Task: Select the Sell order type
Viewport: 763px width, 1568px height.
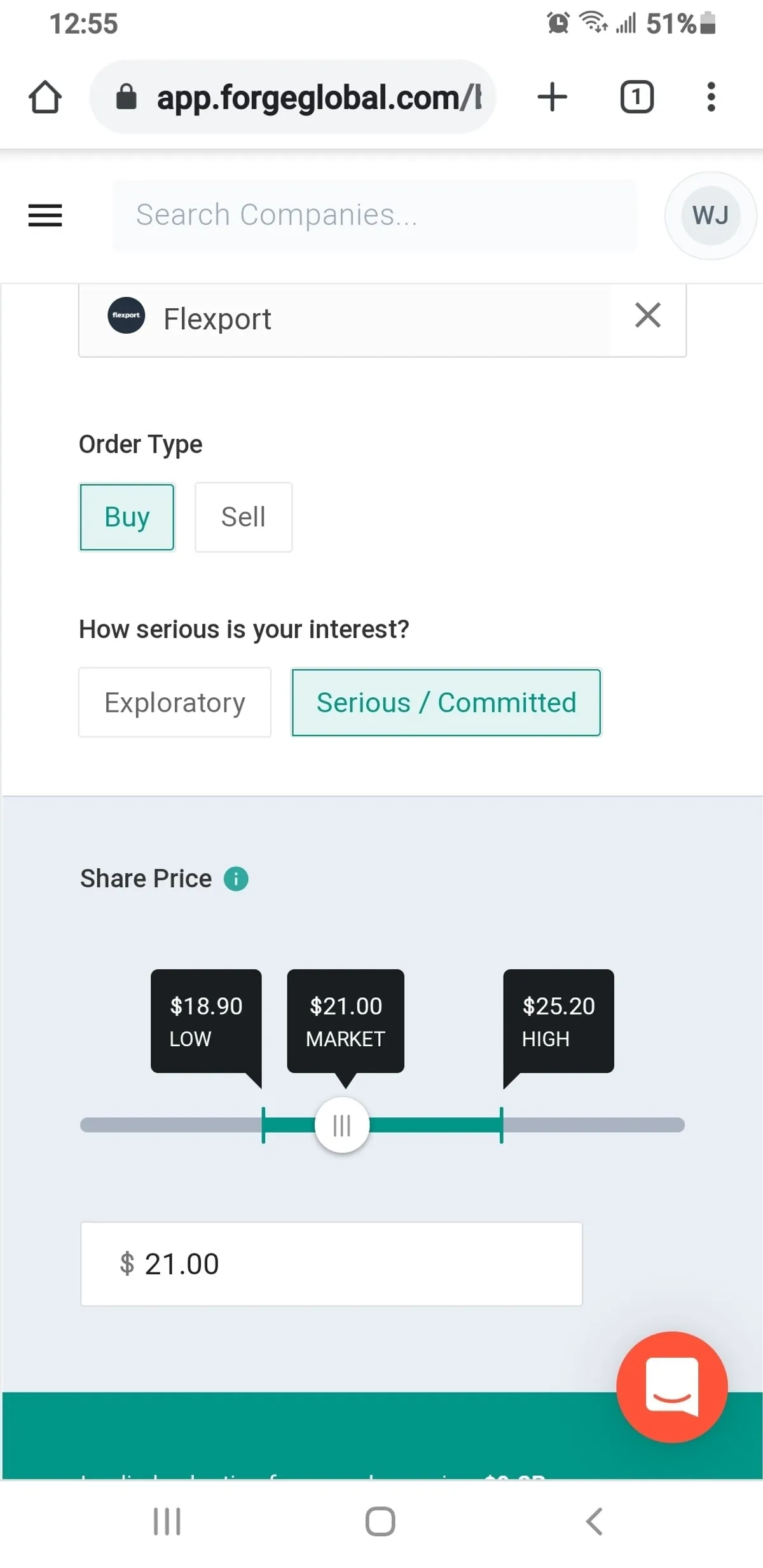Action: (244, 517)
